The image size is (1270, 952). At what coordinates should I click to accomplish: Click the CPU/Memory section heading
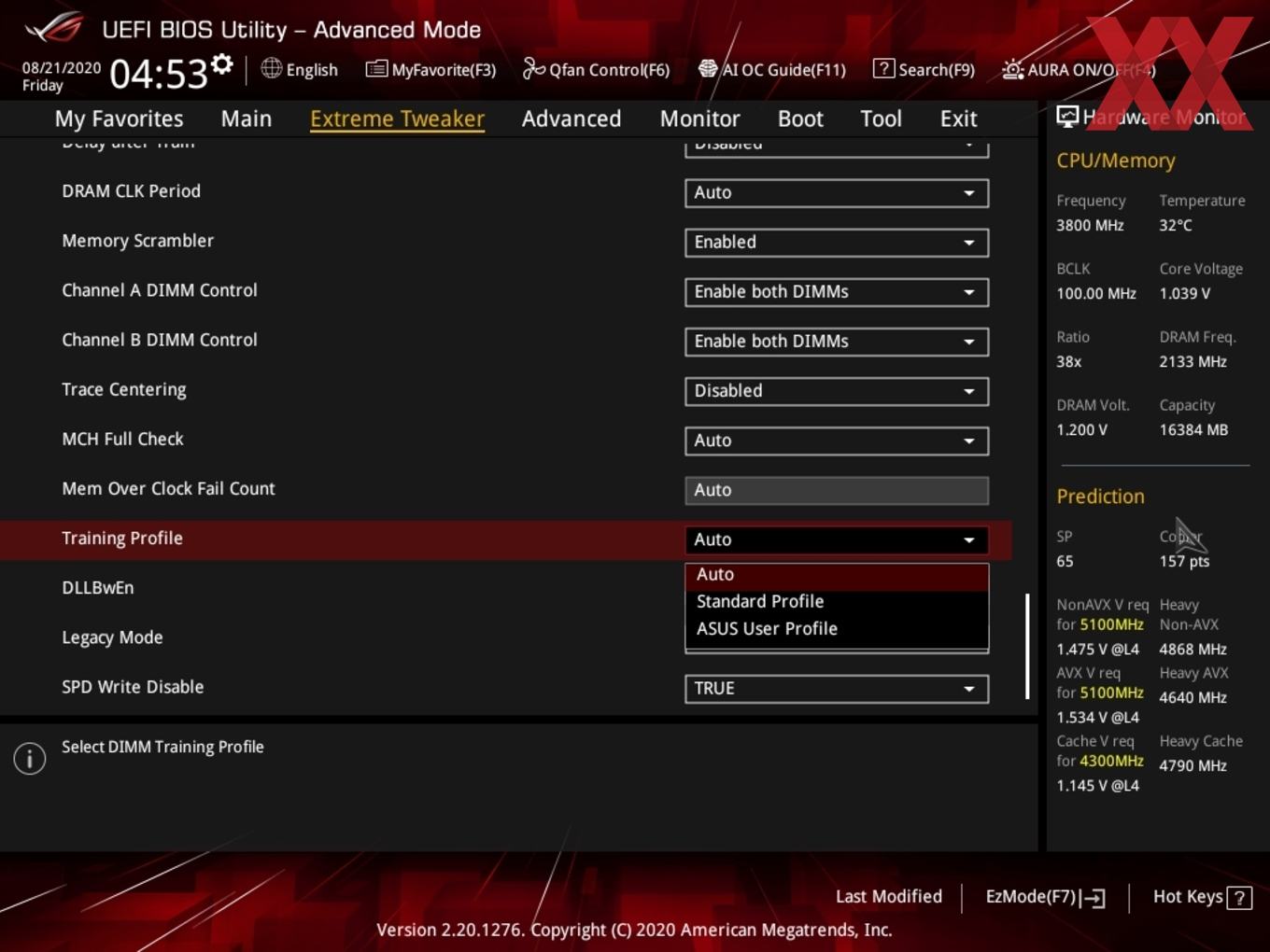(1116, 161)
